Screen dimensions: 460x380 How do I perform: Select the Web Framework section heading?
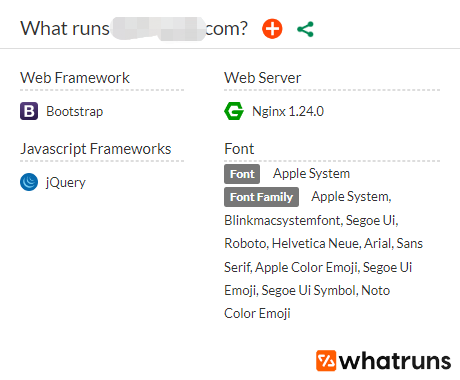(75, 78)
